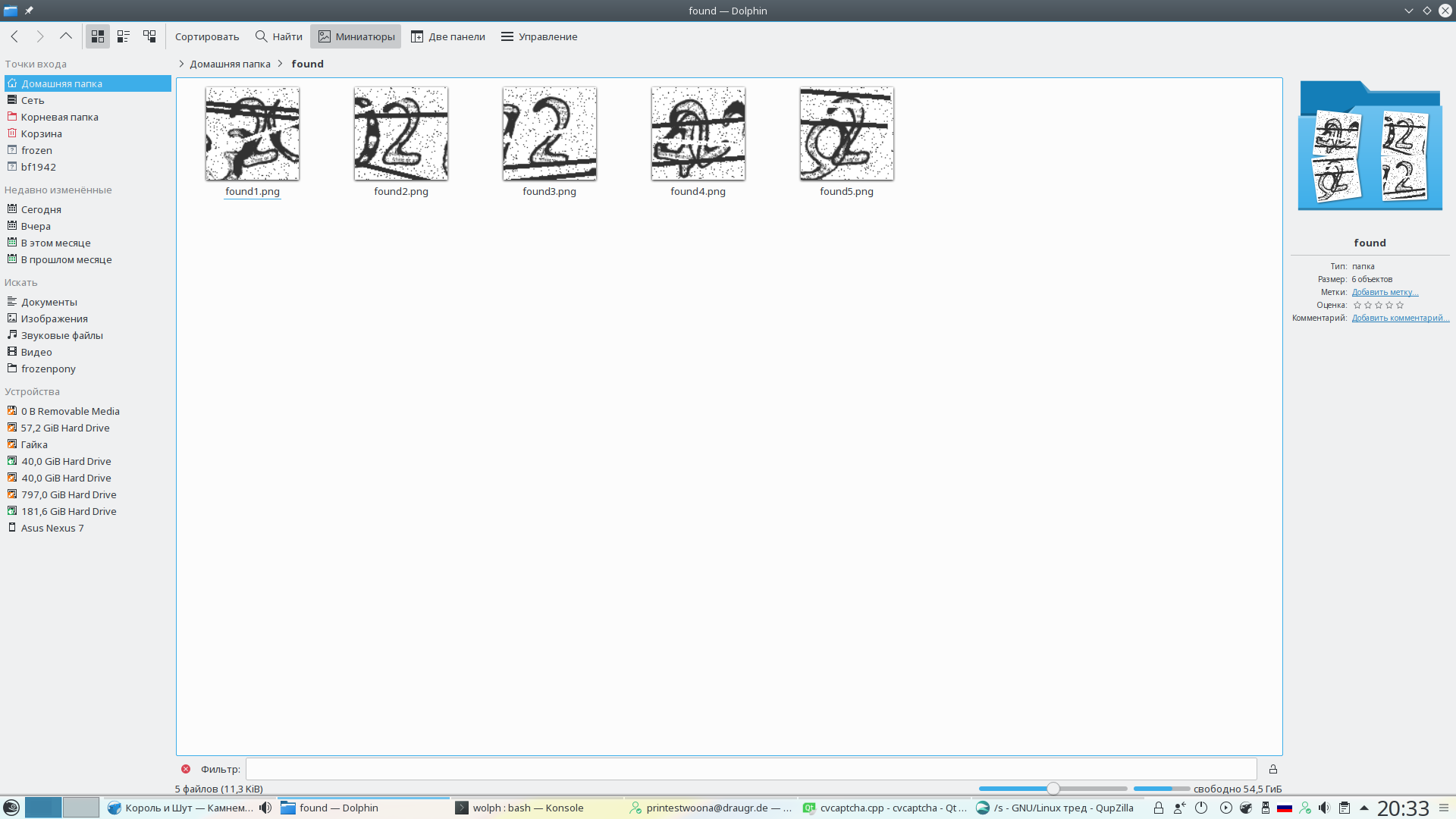The image size is (1456, 819).
Task: Switch to QupZilla GNU/Linux тред window
Action: tap(1058, 808)
